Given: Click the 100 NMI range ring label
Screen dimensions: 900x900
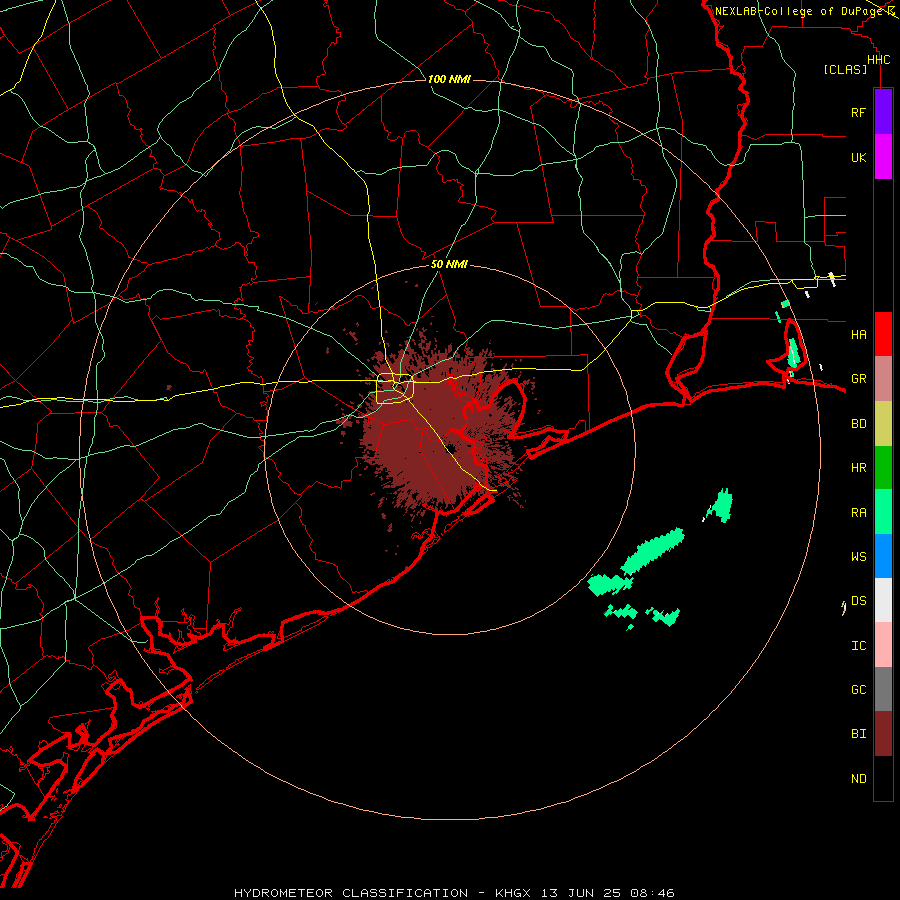Looking at the screenshot, I should tap(449, 79).
